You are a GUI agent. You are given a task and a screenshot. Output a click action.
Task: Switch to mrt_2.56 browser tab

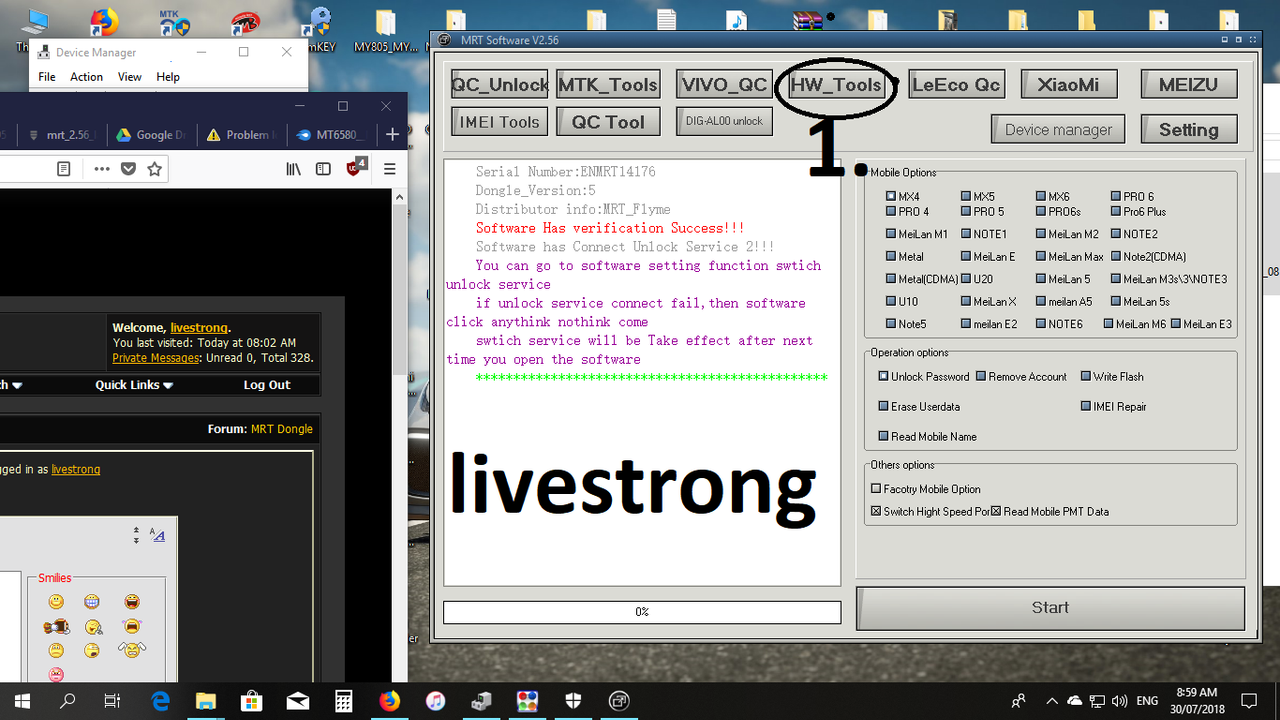pyautogui.click(x=62, y=135)
